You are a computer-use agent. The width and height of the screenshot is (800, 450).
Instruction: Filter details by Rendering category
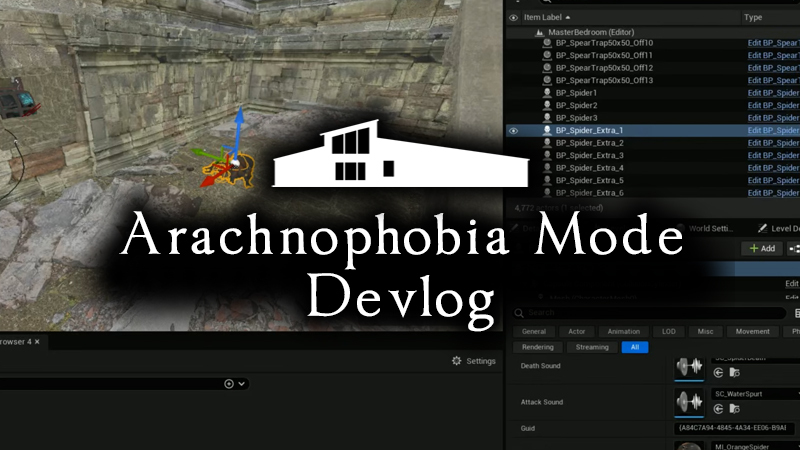click(537, 347)
